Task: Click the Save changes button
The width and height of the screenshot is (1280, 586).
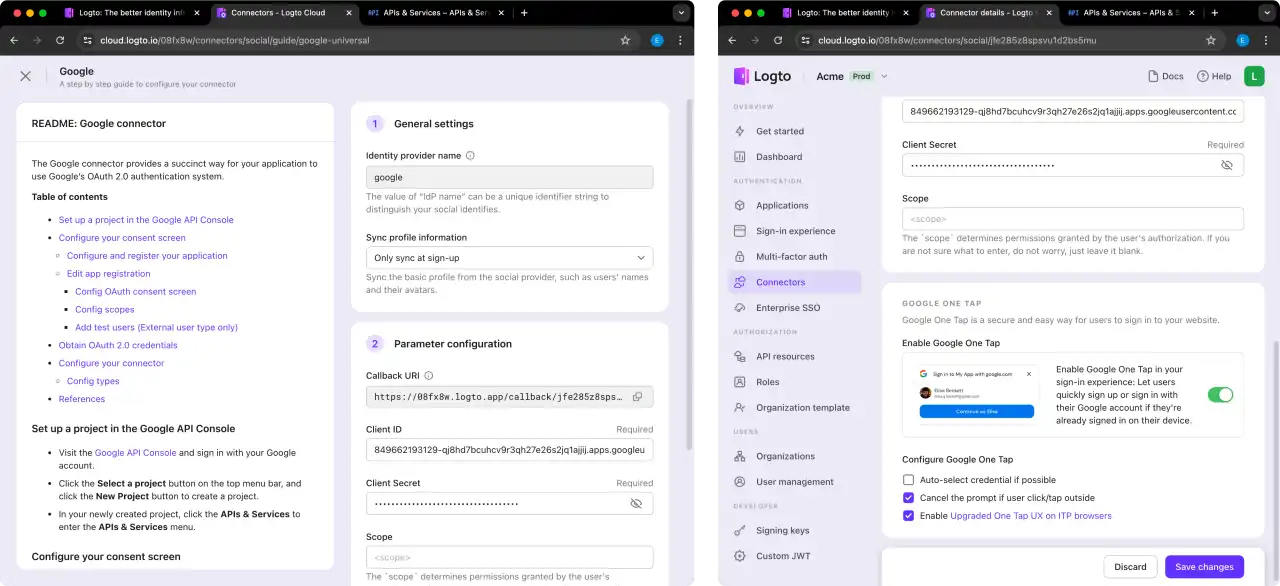Action: (1203, 566)
